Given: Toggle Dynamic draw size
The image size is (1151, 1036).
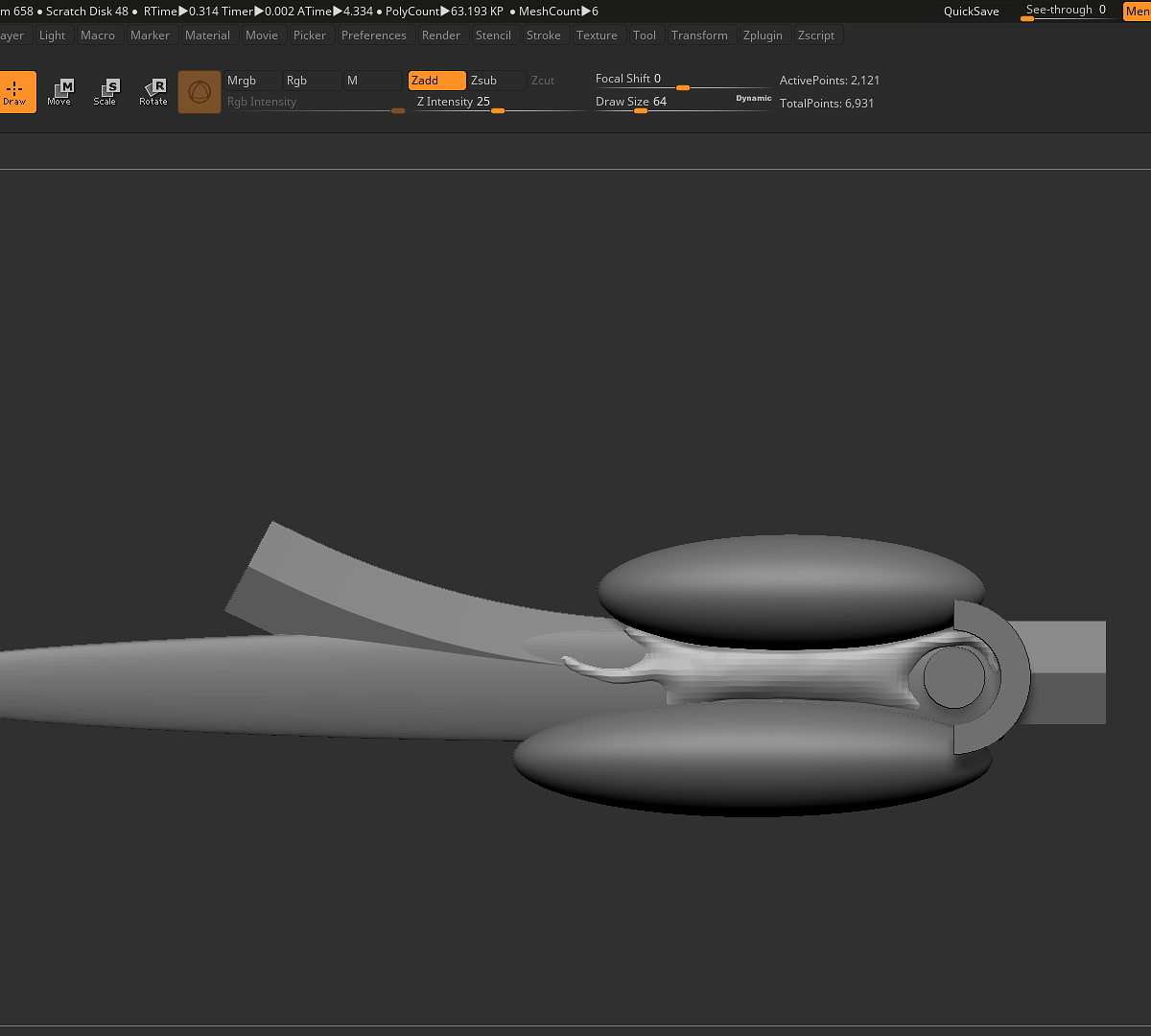Looking at the screenshot, I should coord(754,98).
